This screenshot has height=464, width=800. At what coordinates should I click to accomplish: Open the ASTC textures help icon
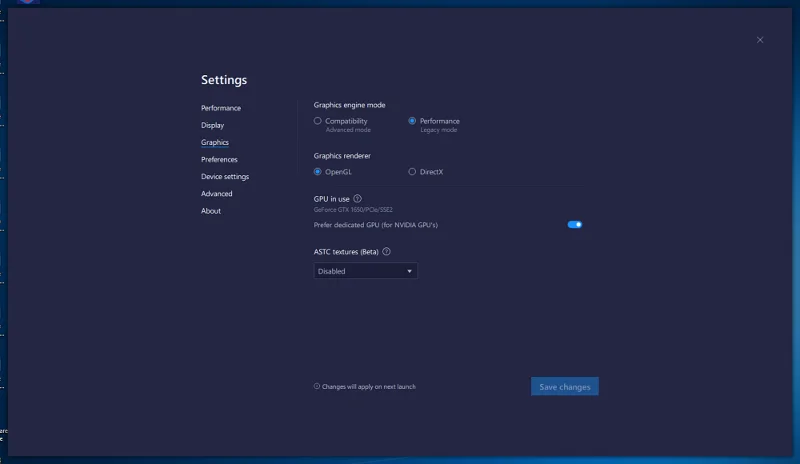tap(386, 251)
